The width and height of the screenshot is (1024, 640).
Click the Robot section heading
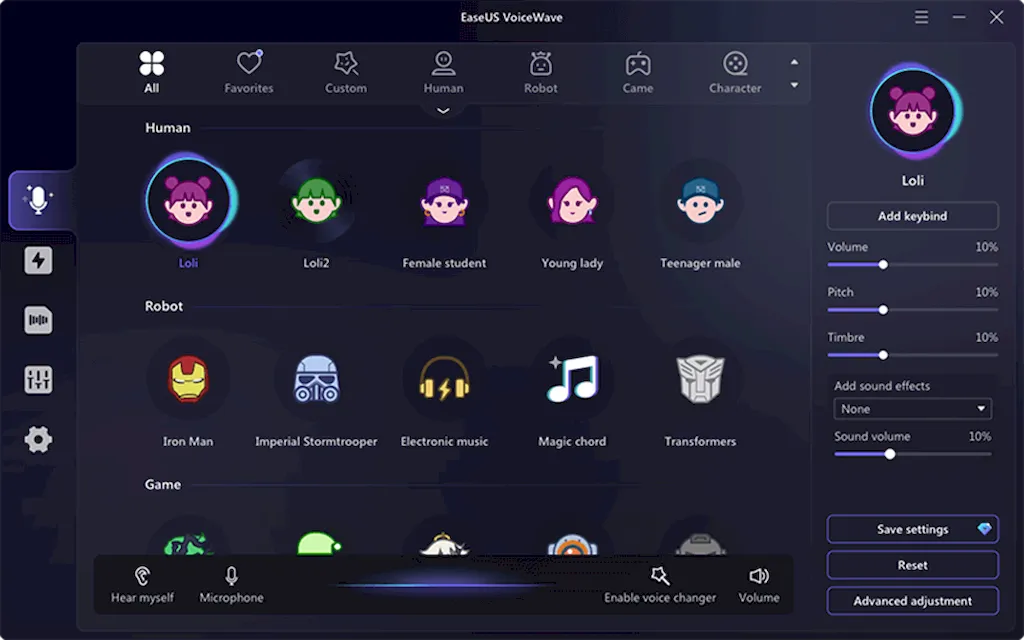point(164,306)
